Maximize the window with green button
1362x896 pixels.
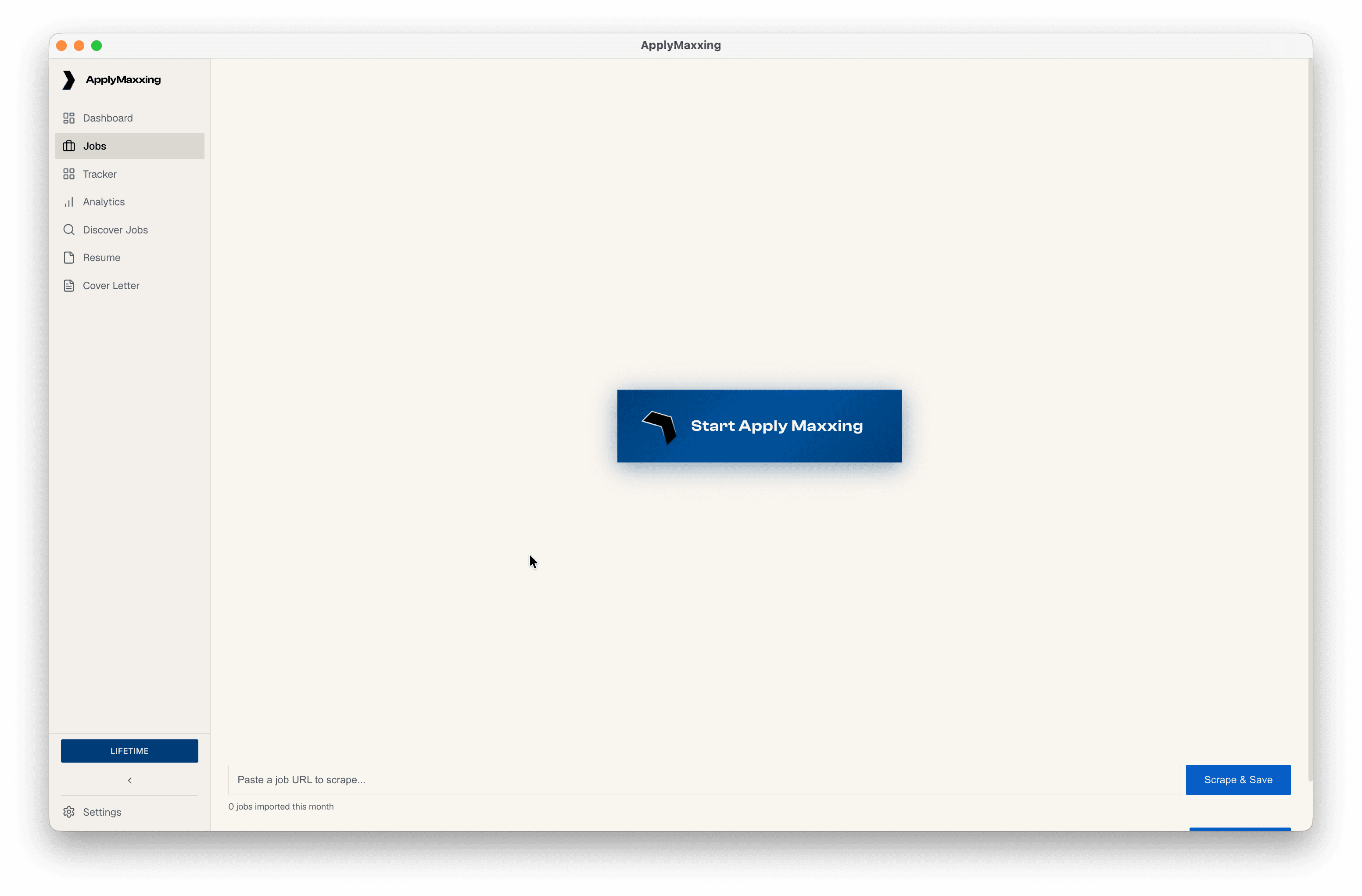[97, 45]
